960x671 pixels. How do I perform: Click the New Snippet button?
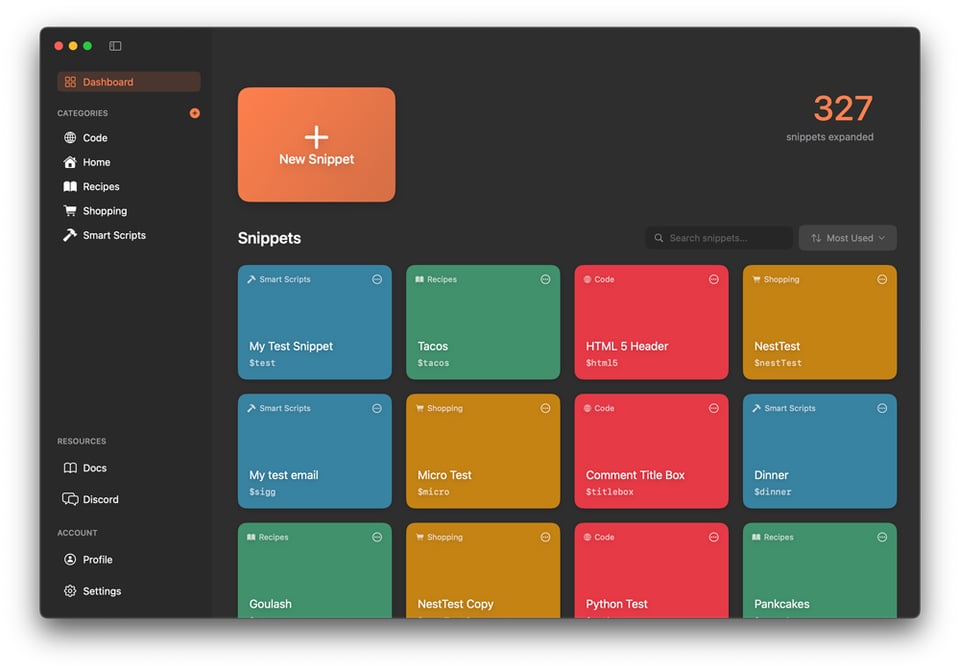click(316, 144)
